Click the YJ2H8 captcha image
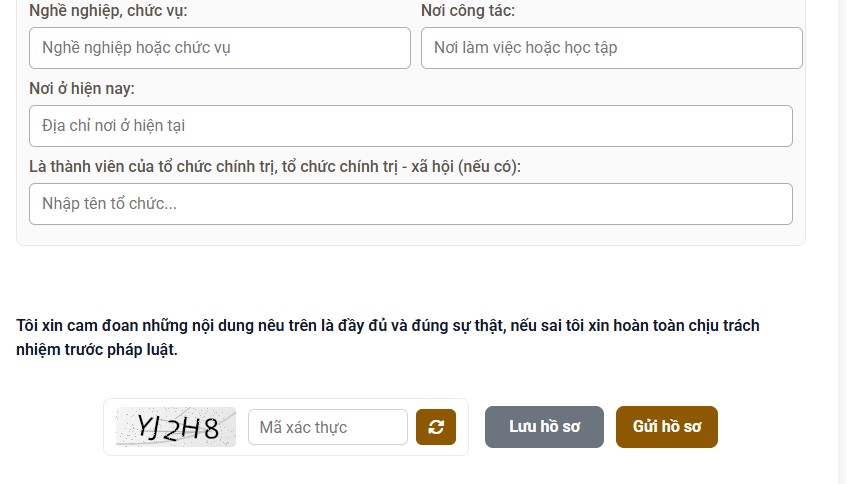Screen dimensions: 847x484 pyautogui.click(x=176, y=427)
